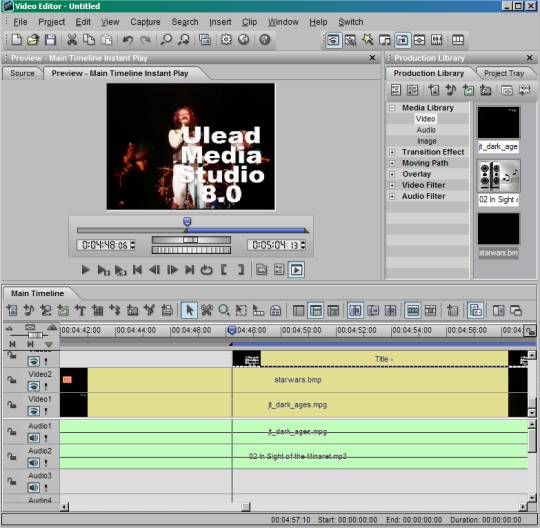Click the timeline zoom slider handle
This screenshot has width=540, height=528.
(x=35, y=335)
